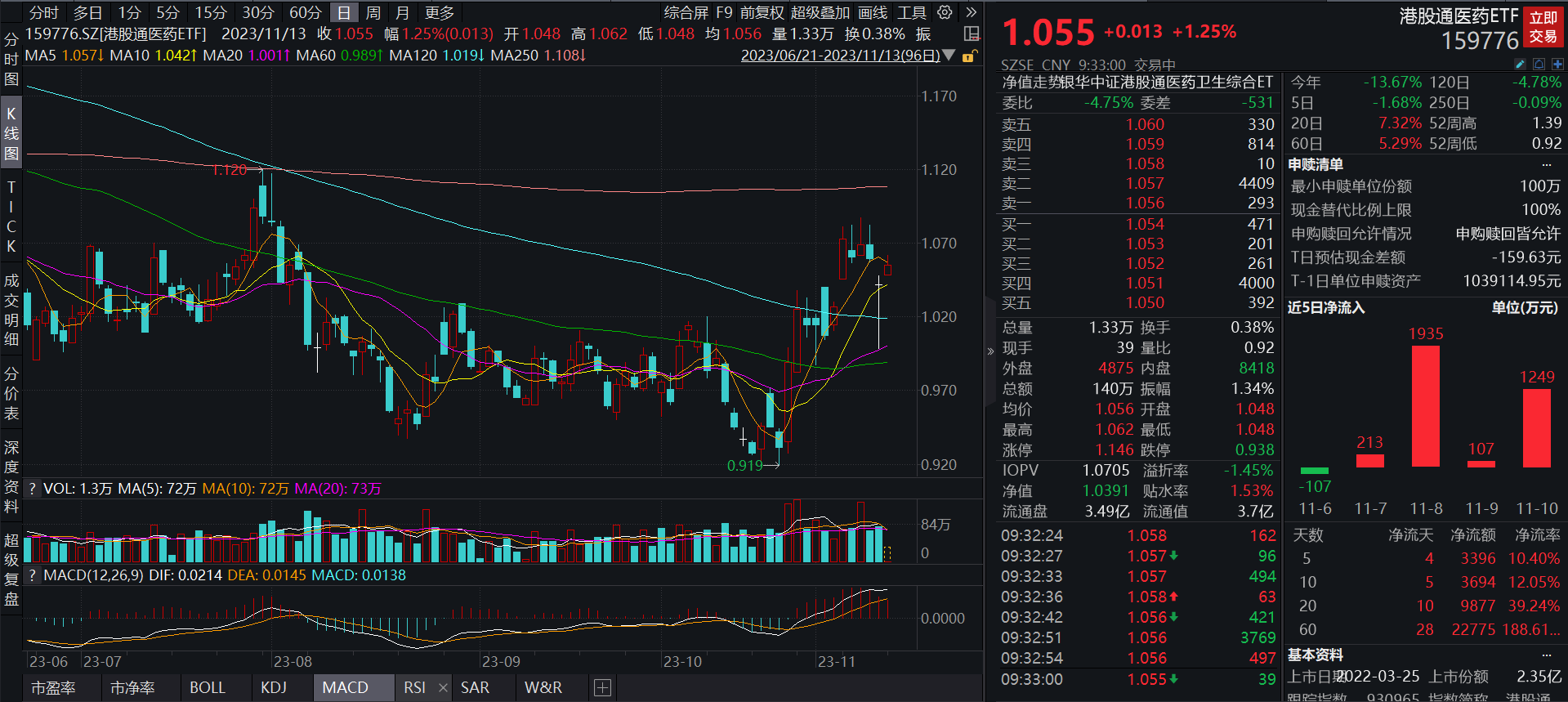1568x702 pixels.
Task: Select the 日 daily period
Action: (x=344, y=12)
